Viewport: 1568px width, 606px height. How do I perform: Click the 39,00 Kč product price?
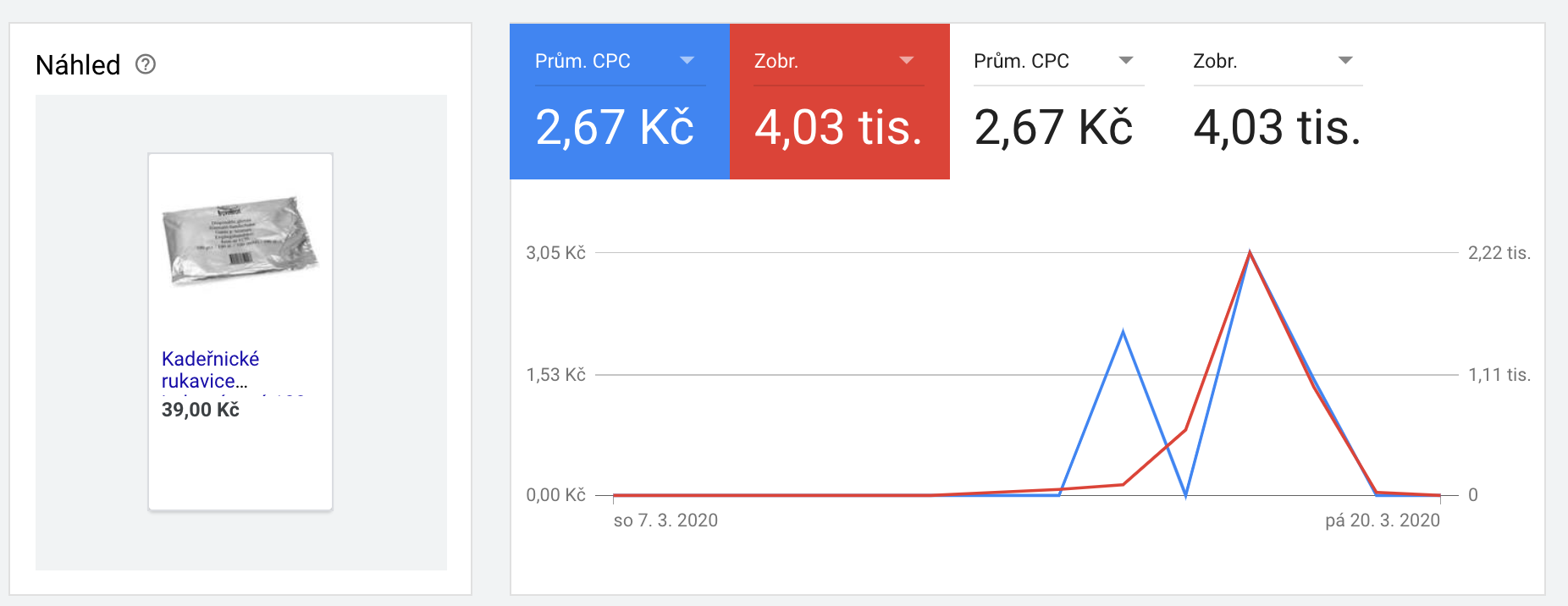click(201, 410)
